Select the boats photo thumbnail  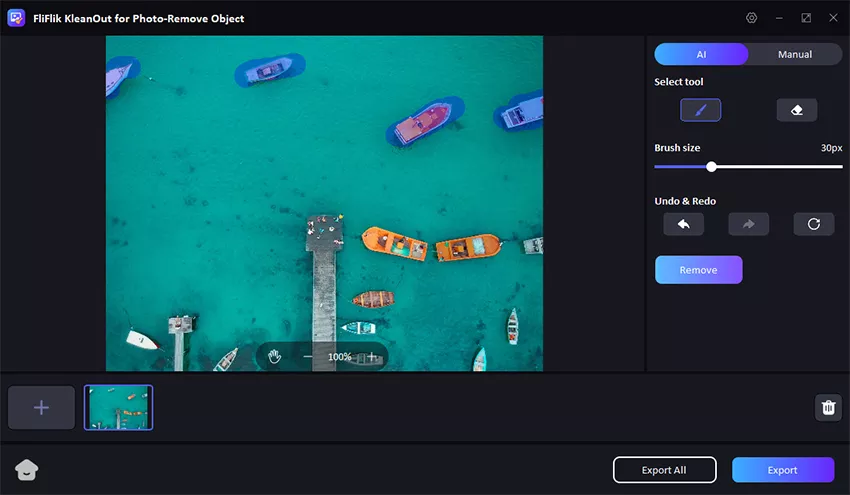click(118, 407)
